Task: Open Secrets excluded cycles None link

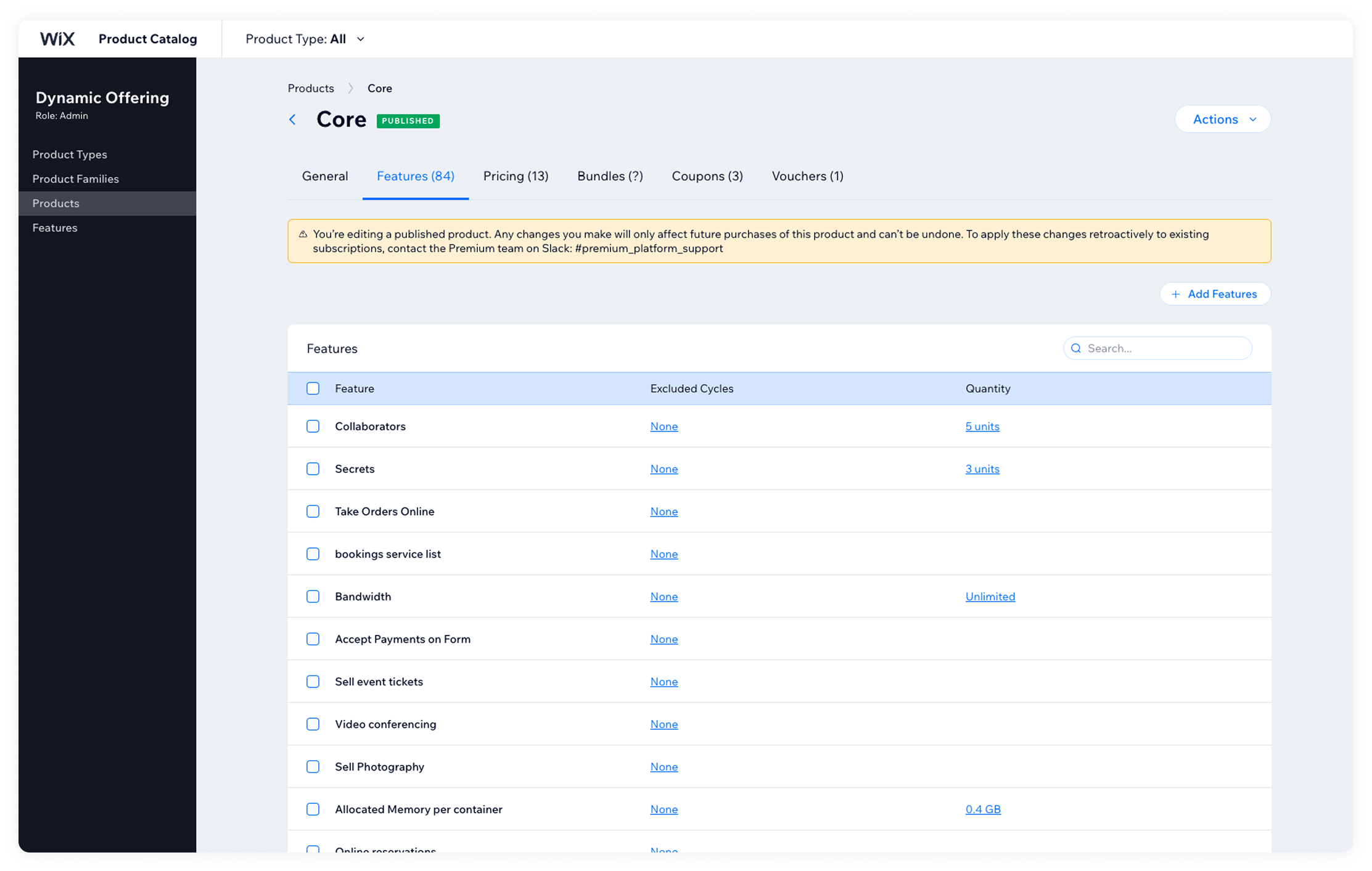Action: tap(664, 468)
